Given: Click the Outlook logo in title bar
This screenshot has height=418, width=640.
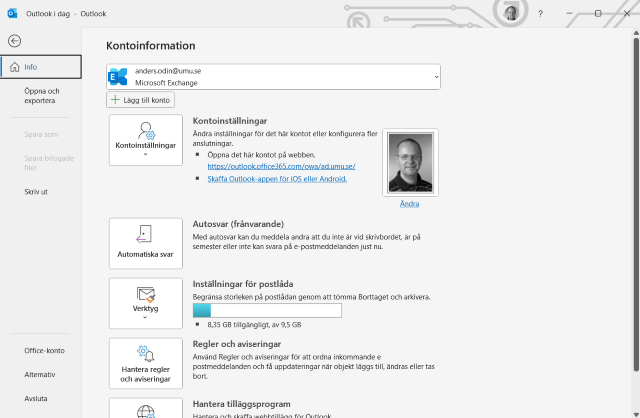Looking at the screenshot, I should (12, 13).
